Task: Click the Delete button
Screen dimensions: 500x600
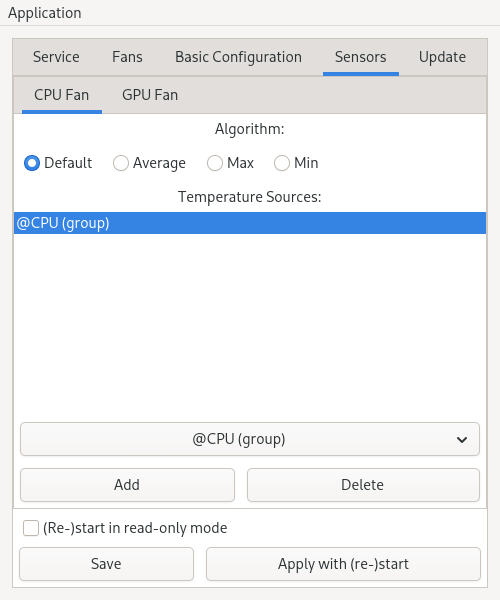Action: [x=363, y=485]
